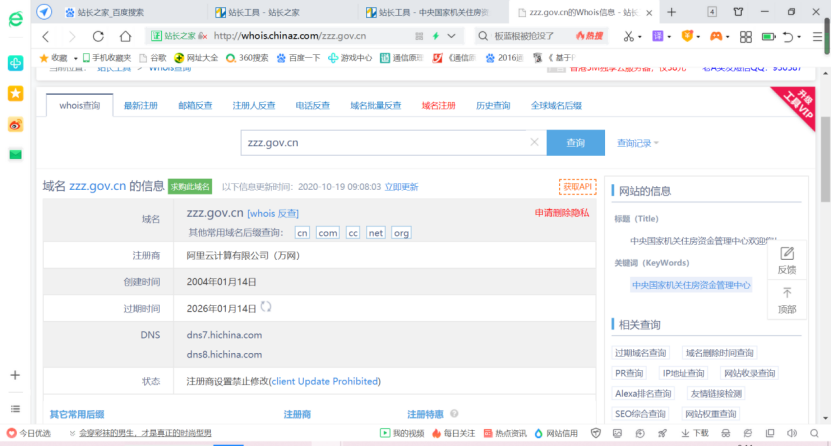This screenshot has width=831, height=446.
Task: Switch to the 中央国家机关住房 tab
Action: point(427,12)
